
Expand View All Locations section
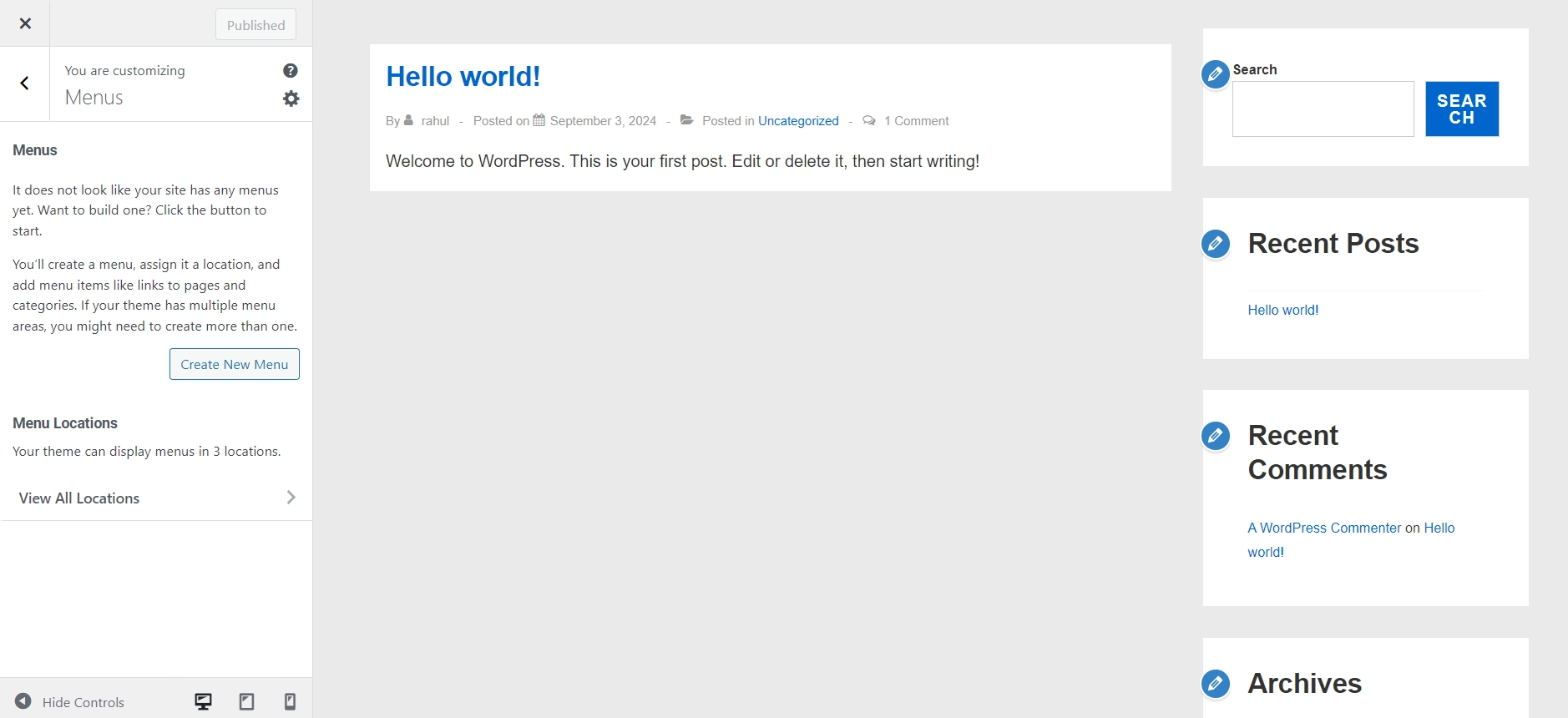click(157, 498)
